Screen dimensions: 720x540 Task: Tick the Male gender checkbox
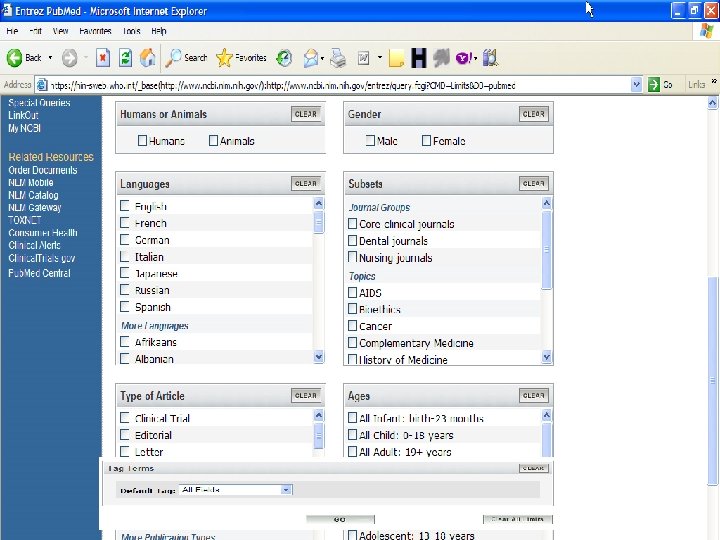point(370,141)
